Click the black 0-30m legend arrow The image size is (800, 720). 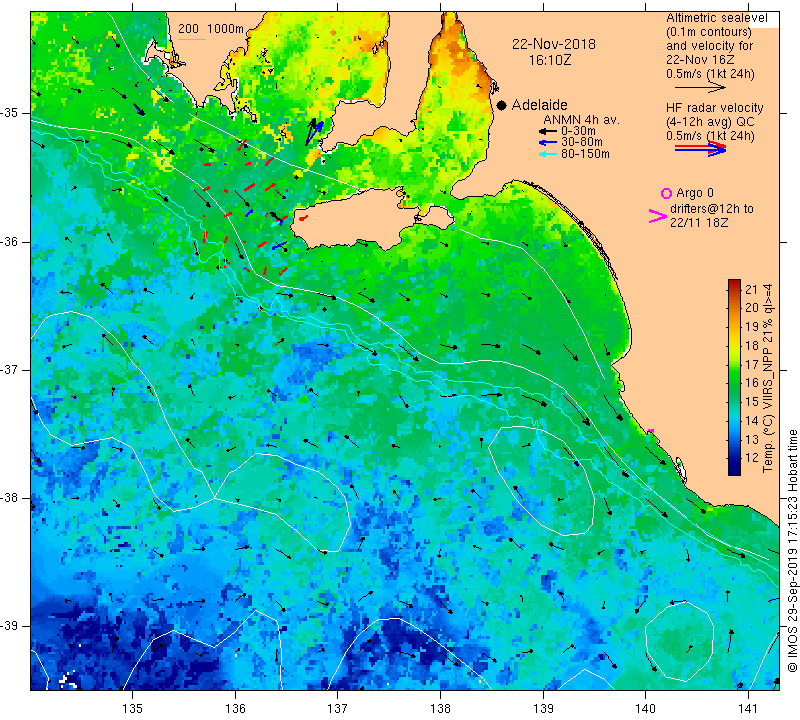[548, 132]
